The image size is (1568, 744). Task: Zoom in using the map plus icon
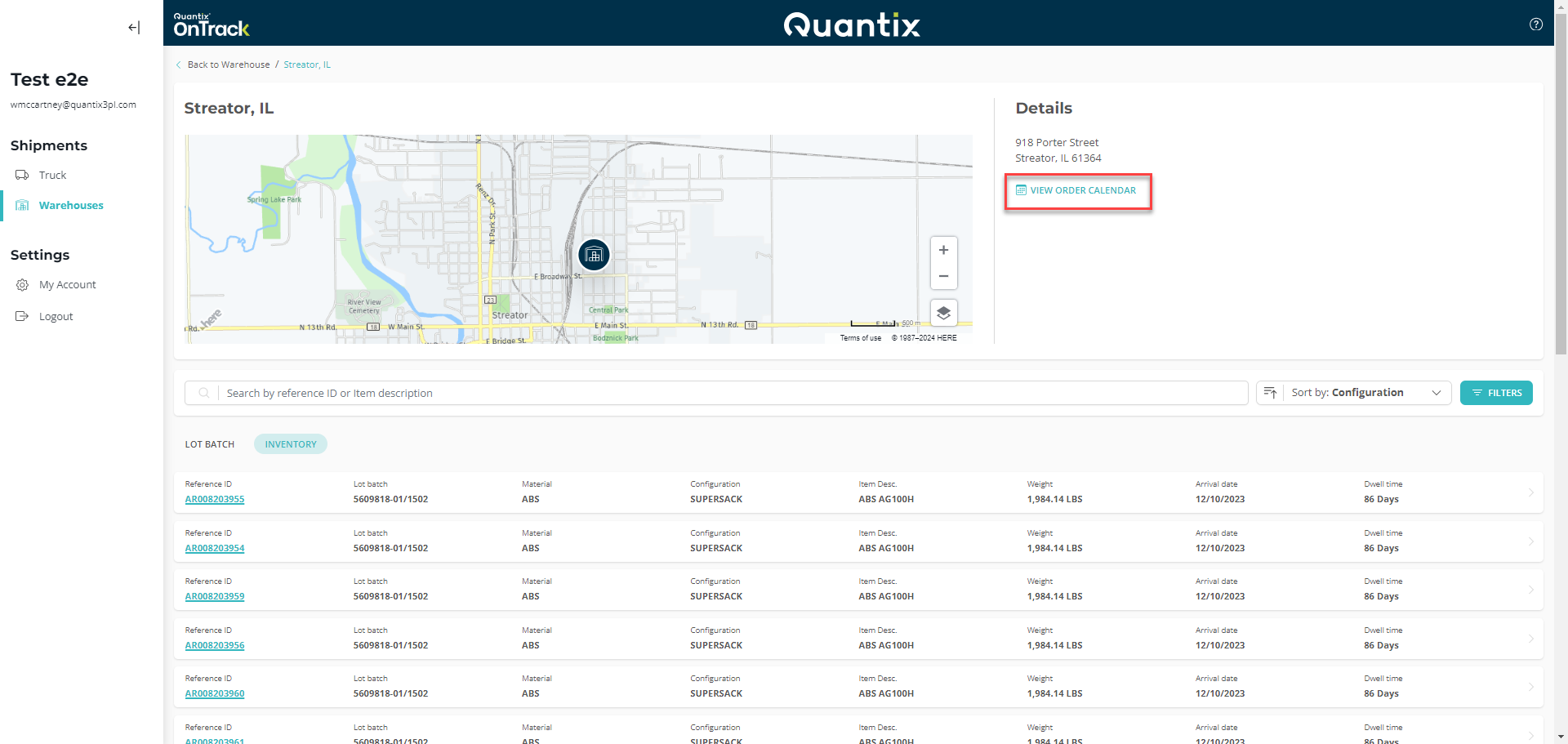point(943,250)
